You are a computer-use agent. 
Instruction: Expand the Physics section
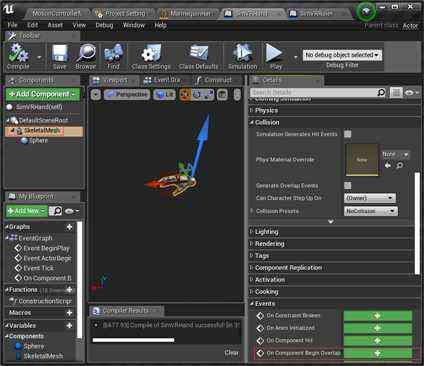[x=266, y=110]
